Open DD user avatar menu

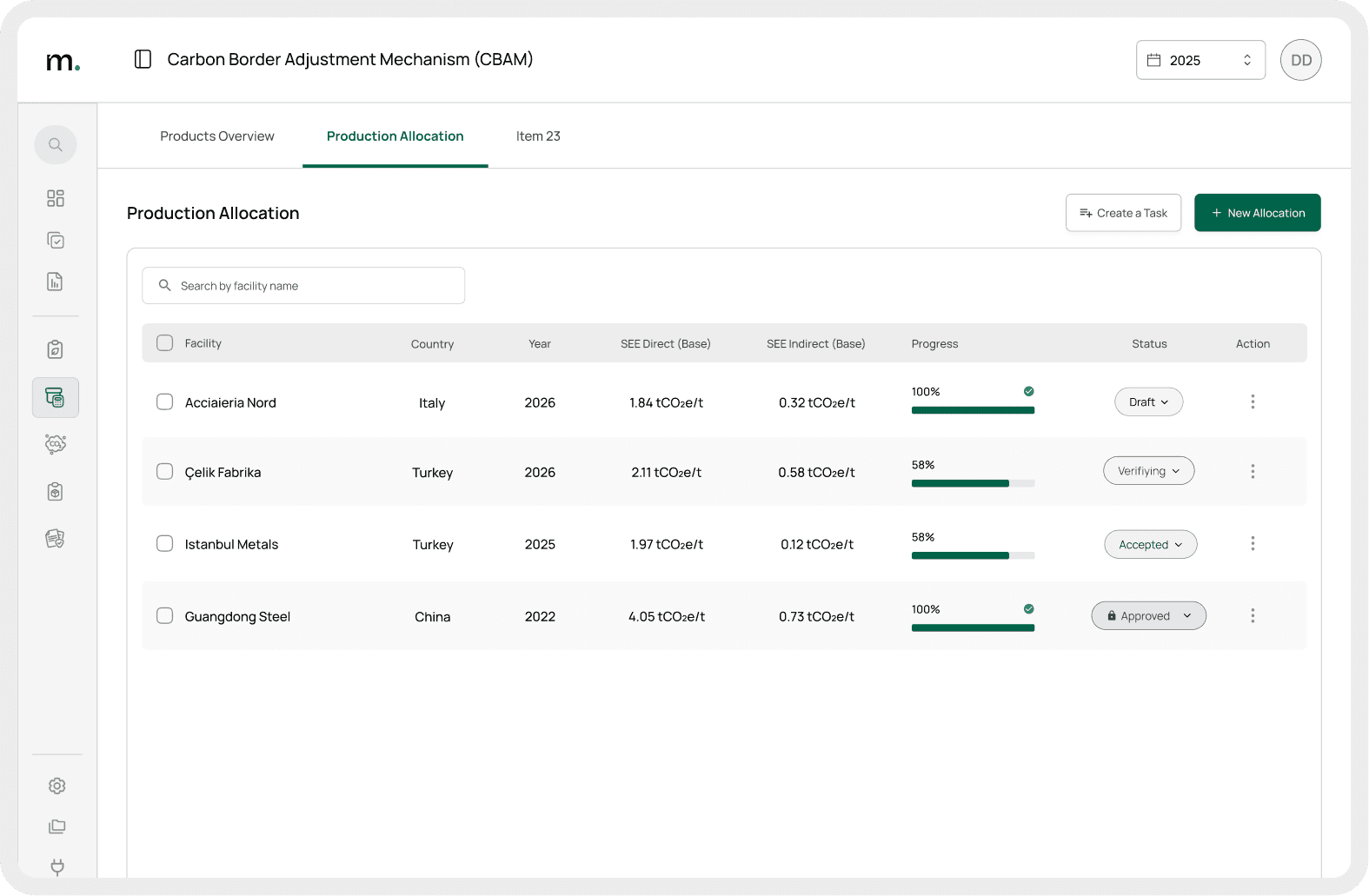[1300, 60]
